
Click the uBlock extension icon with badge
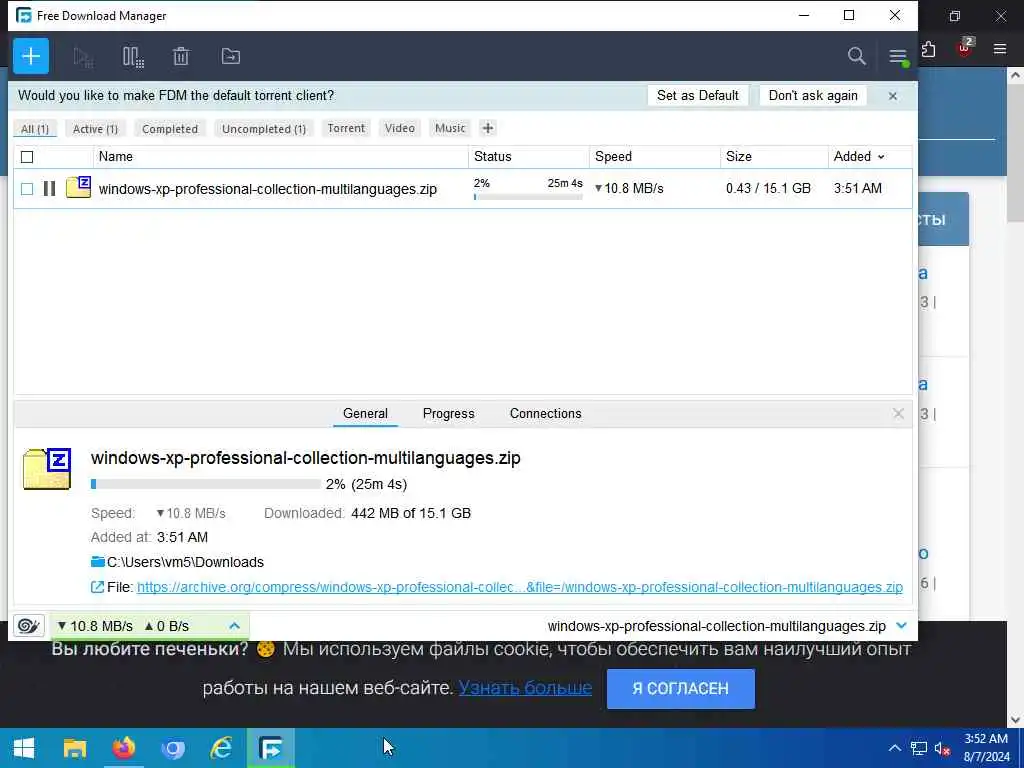pyautogui.click(x=965, y=48)
